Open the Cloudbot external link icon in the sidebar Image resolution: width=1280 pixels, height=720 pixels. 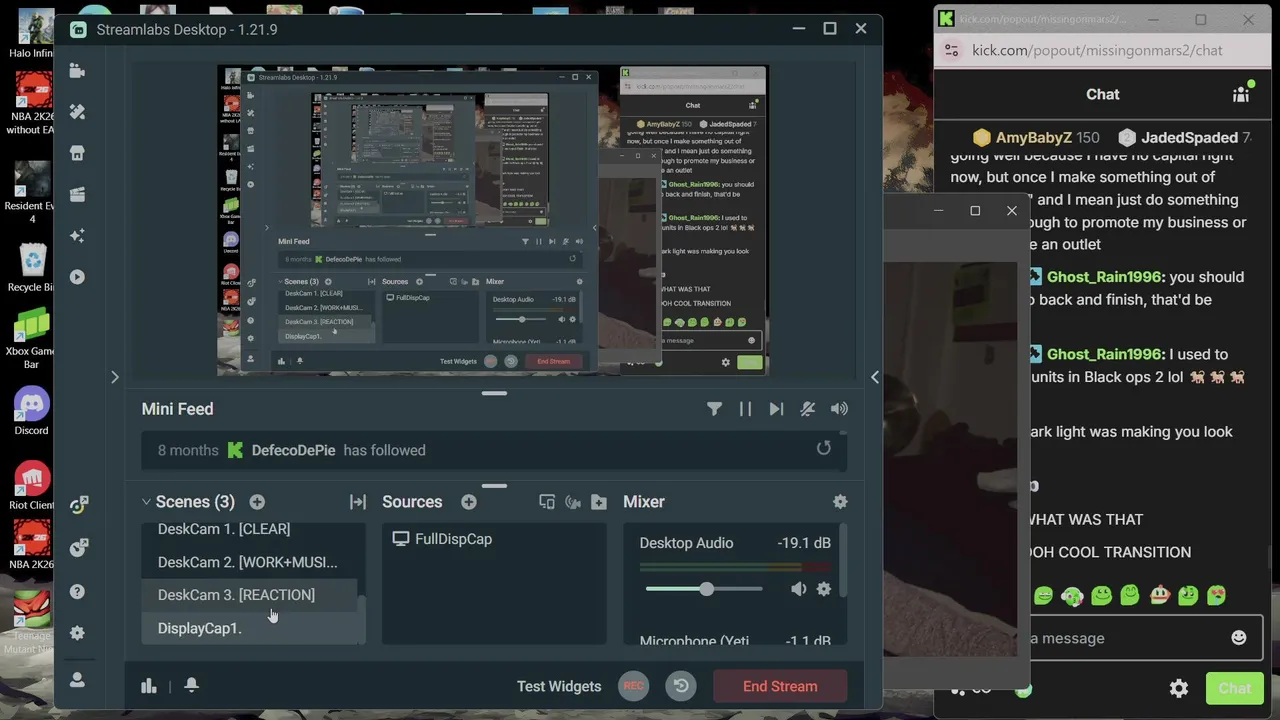(x=78, y=505)
